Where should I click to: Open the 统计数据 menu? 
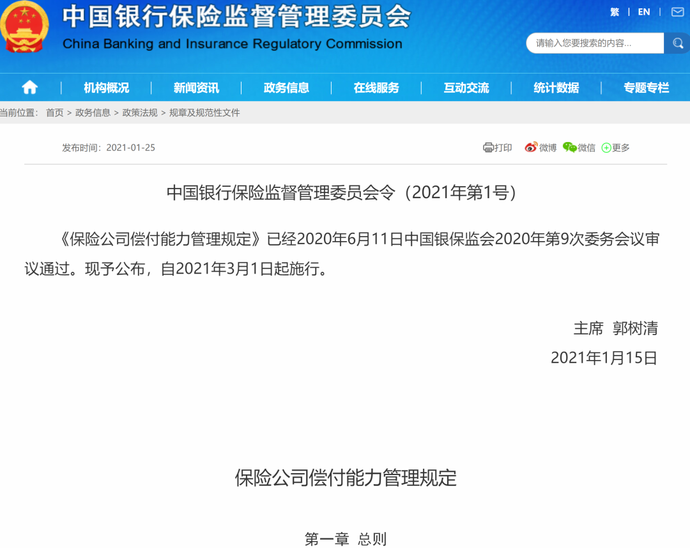point(556,88)
